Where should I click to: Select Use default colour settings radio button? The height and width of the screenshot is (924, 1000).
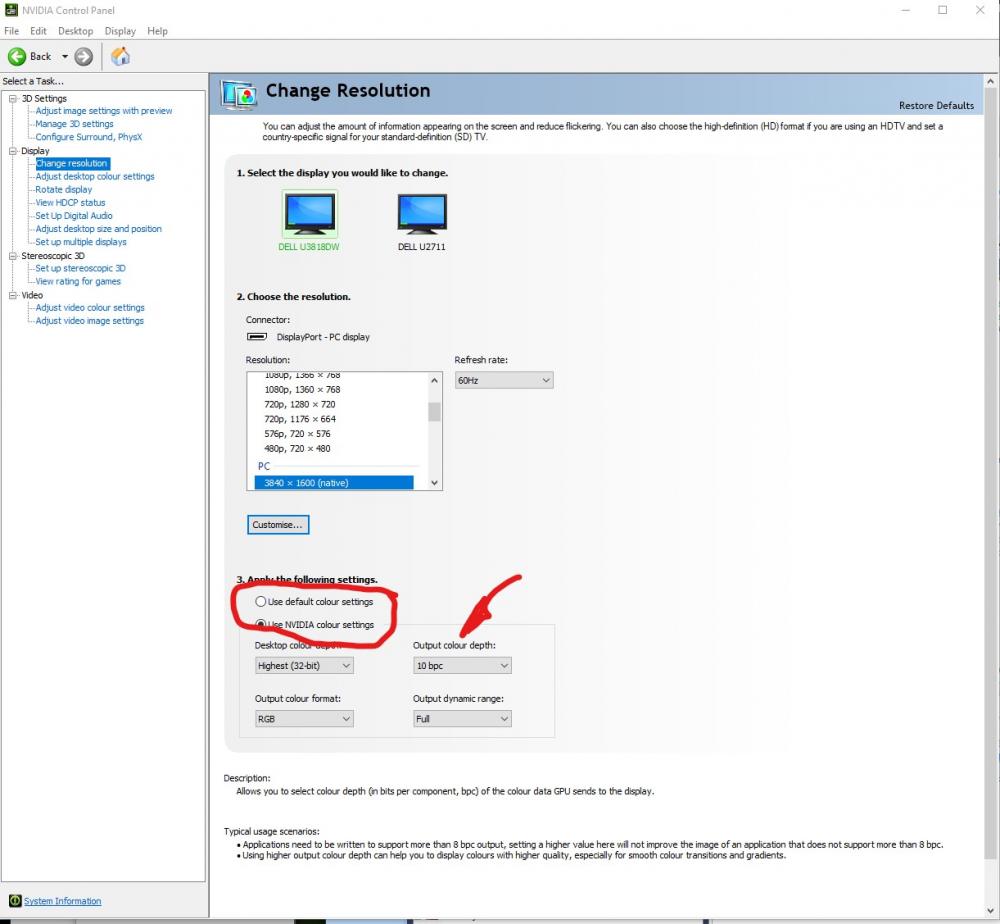point(260,601)
